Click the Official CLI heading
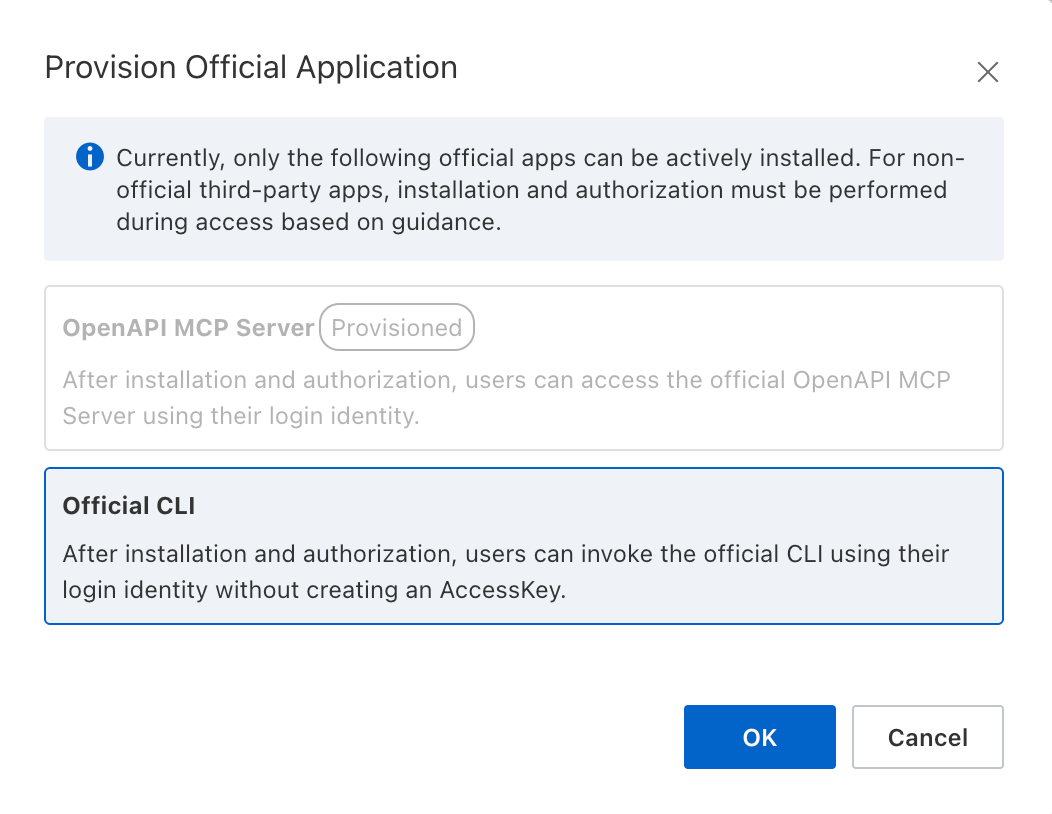 129,506
